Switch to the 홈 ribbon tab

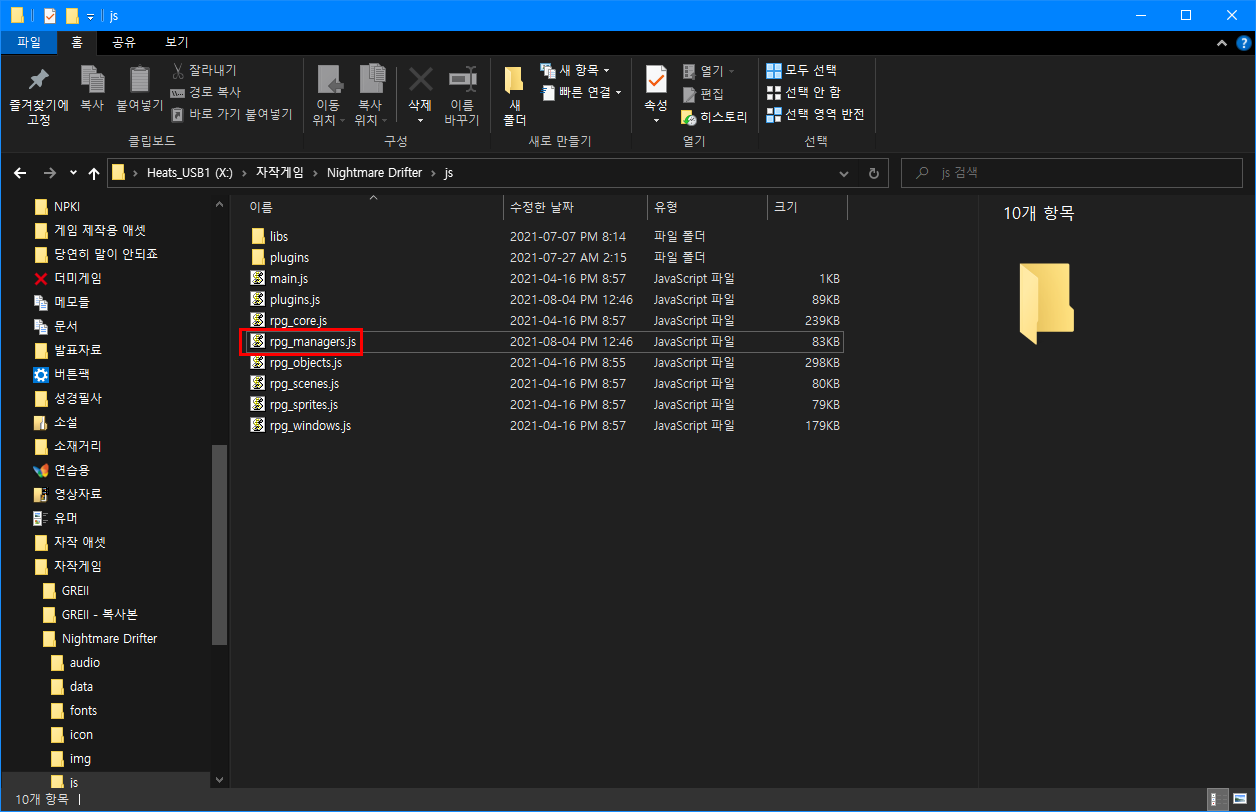77,42
